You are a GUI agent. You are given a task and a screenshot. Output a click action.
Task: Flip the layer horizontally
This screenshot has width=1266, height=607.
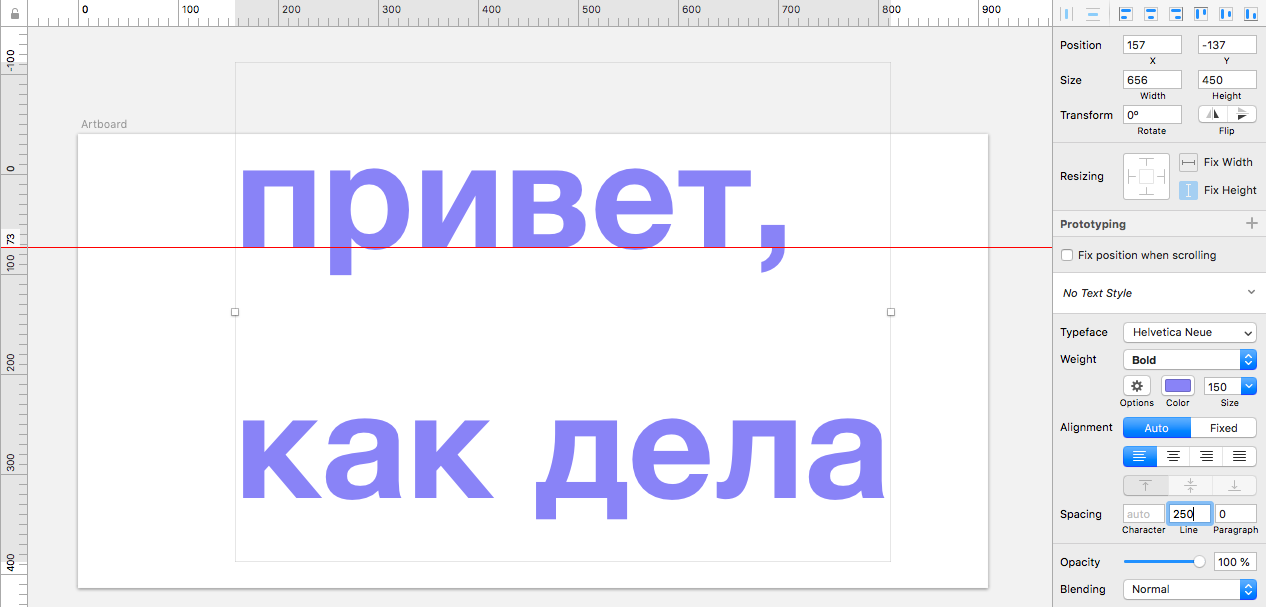tap(1213, 115)
